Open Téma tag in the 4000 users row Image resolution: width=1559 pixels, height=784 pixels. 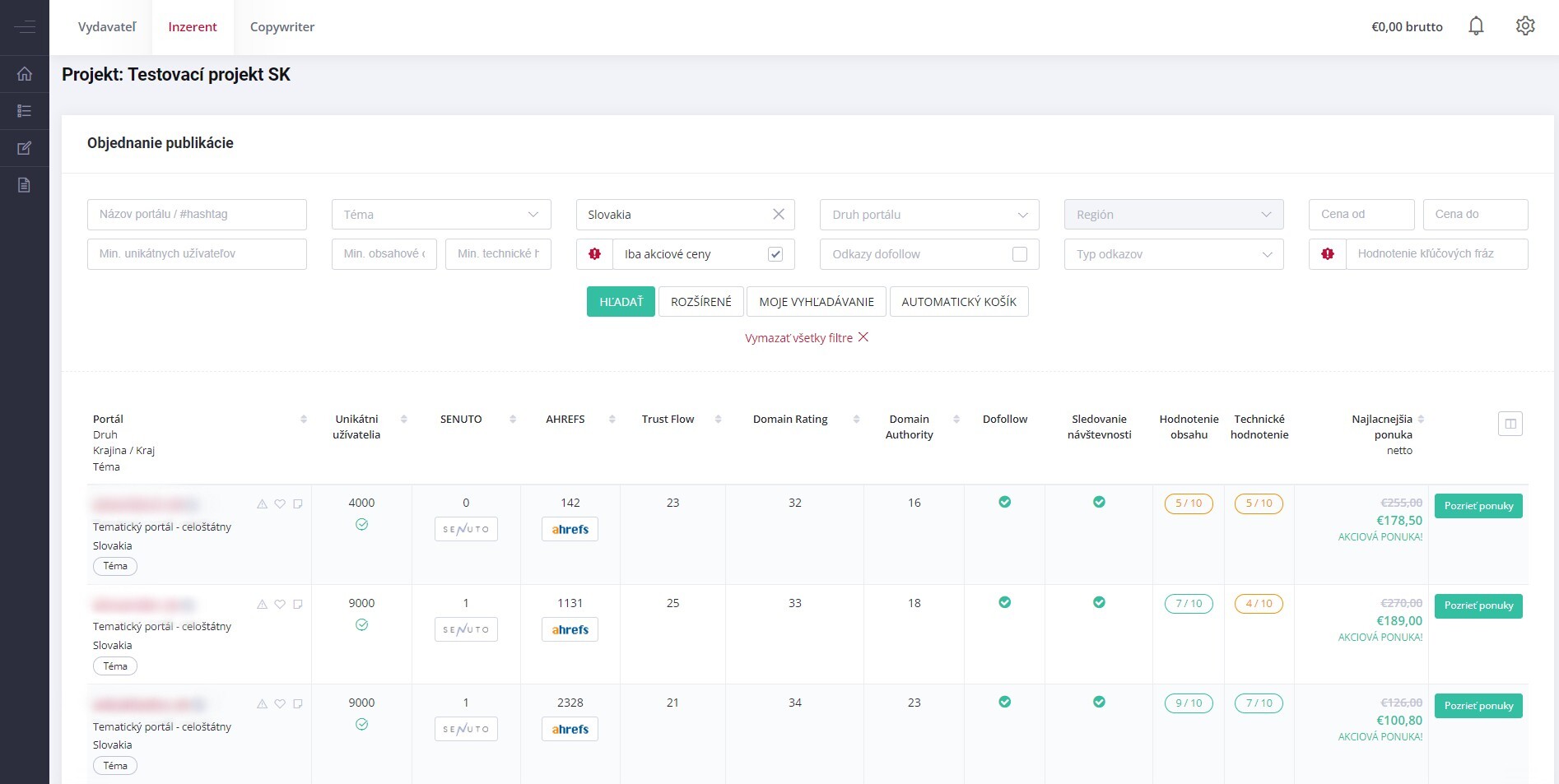tap(115, 566)
